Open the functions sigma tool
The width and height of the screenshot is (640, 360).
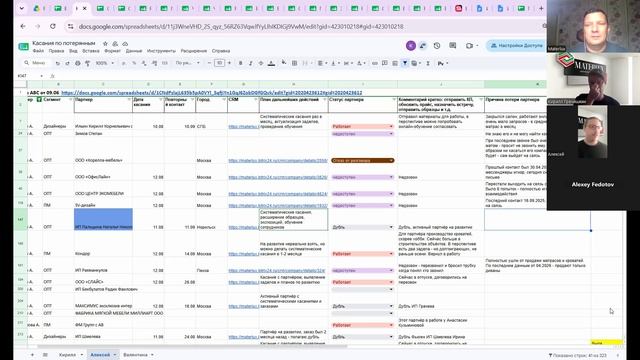(428, 63)
